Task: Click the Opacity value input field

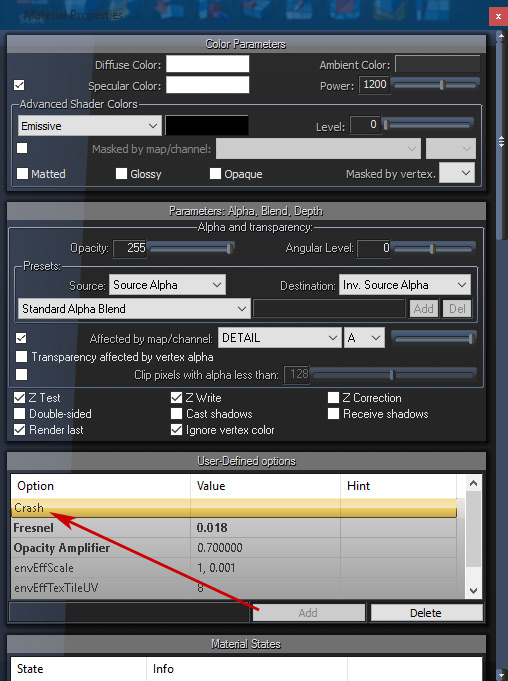Action: click(129, 248)
